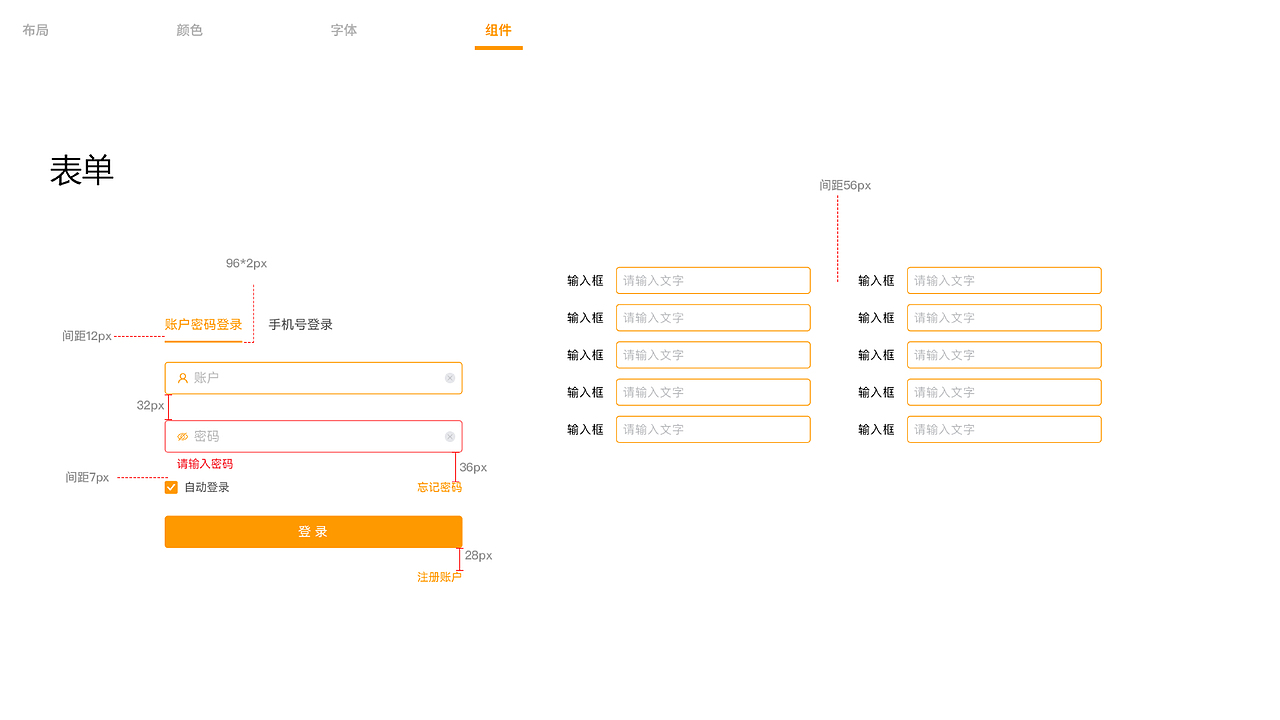Toggle the 自动登录 checkbox
This screenshot has width=1280, height=720.
tap(171, 487)
